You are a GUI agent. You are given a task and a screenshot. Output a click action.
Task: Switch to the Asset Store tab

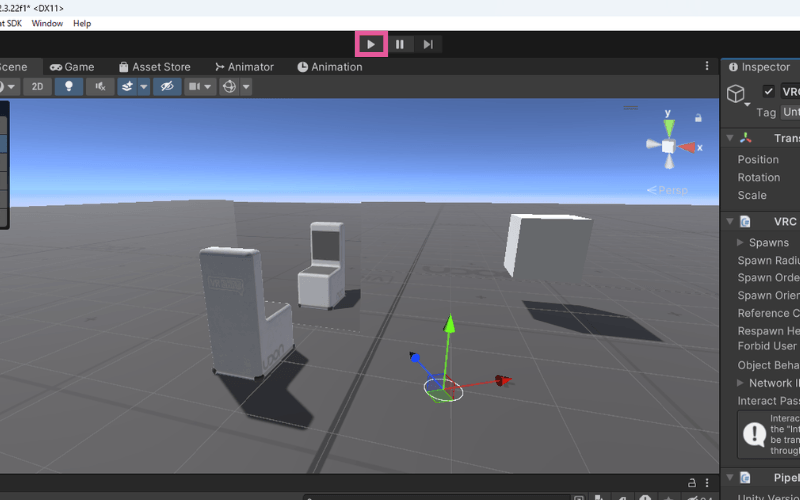click(155, 67)
